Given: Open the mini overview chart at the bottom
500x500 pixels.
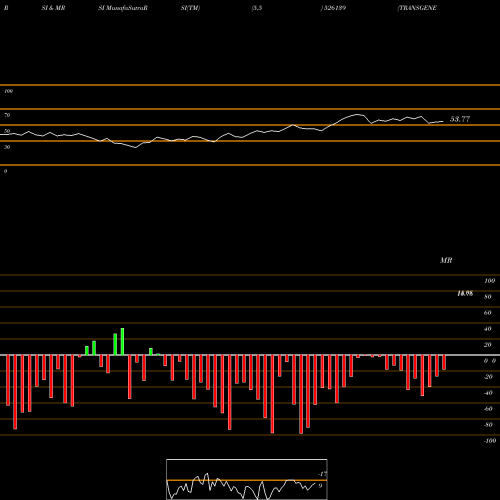Looking at the screenshot, I should pos(247,479).
